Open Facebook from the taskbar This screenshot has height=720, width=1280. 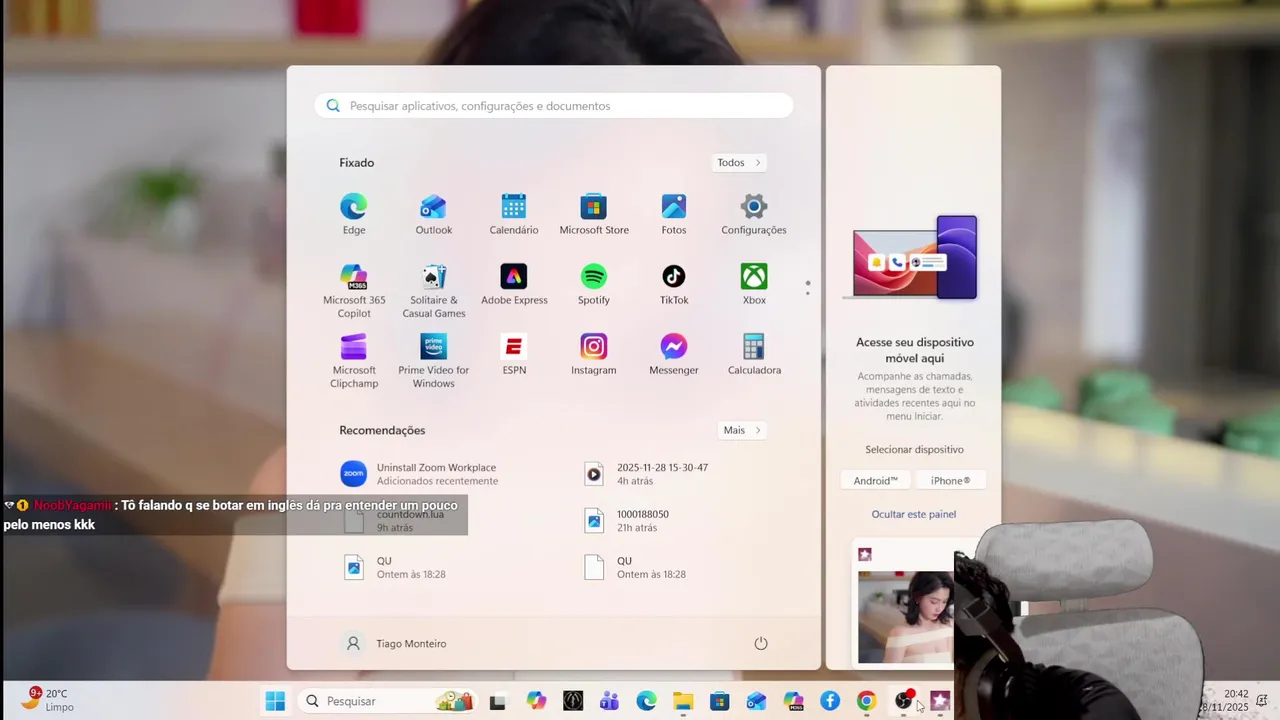pos(830,701)
